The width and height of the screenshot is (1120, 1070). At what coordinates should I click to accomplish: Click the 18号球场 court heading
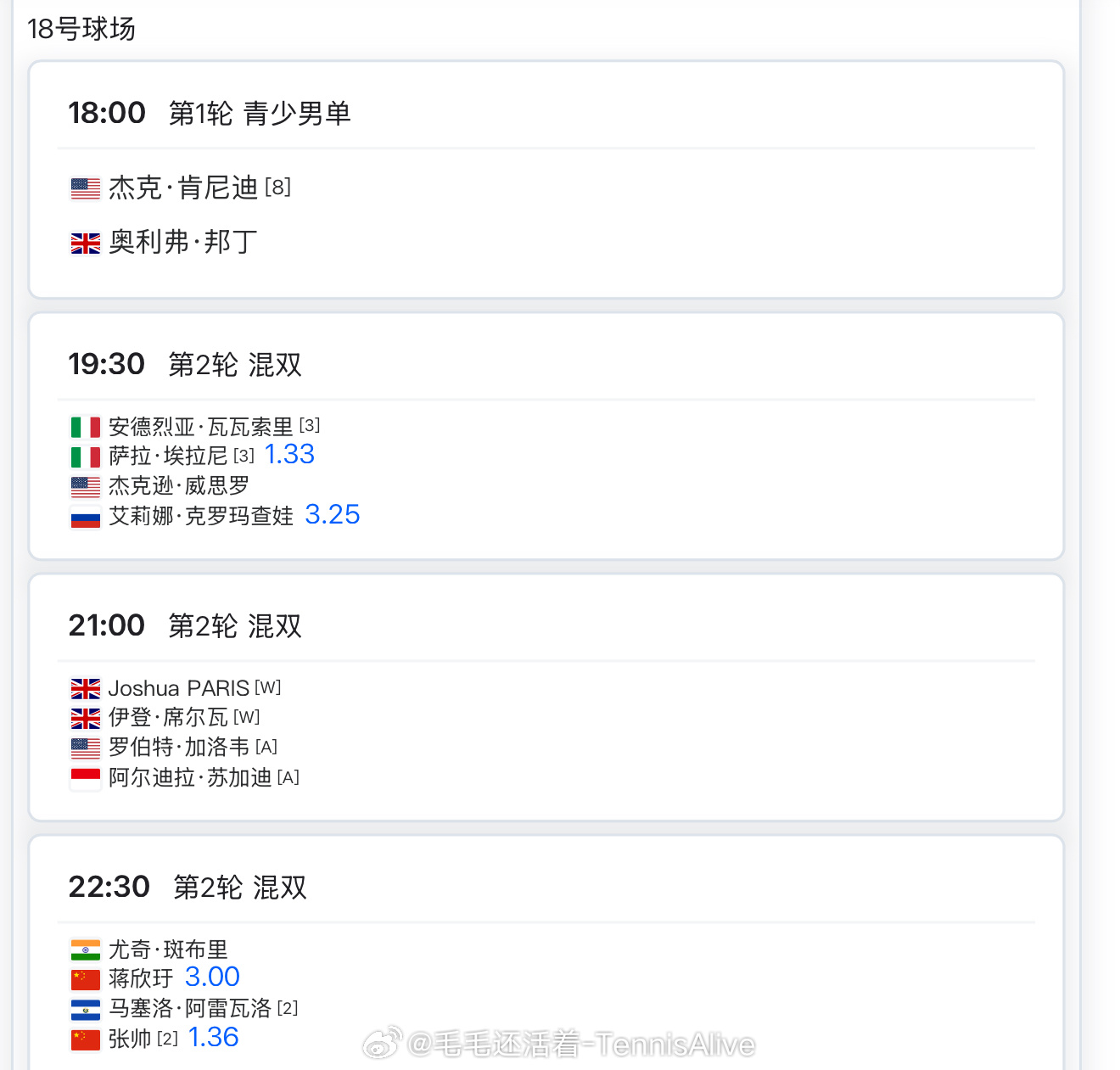(x=81, y=29)
